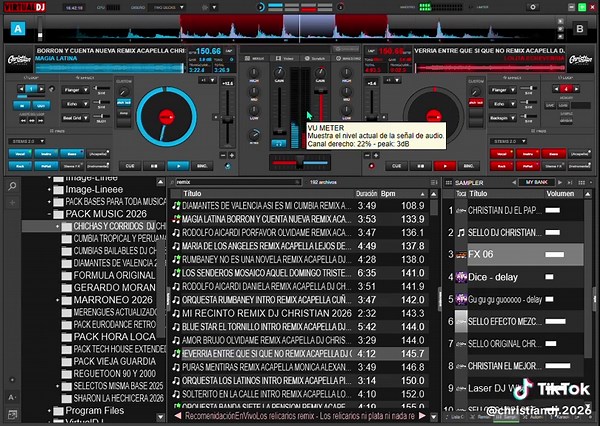This screenshot has width=600, height=426.
Task: Open the Video tab in mixer
Action: tap(284, 59)
